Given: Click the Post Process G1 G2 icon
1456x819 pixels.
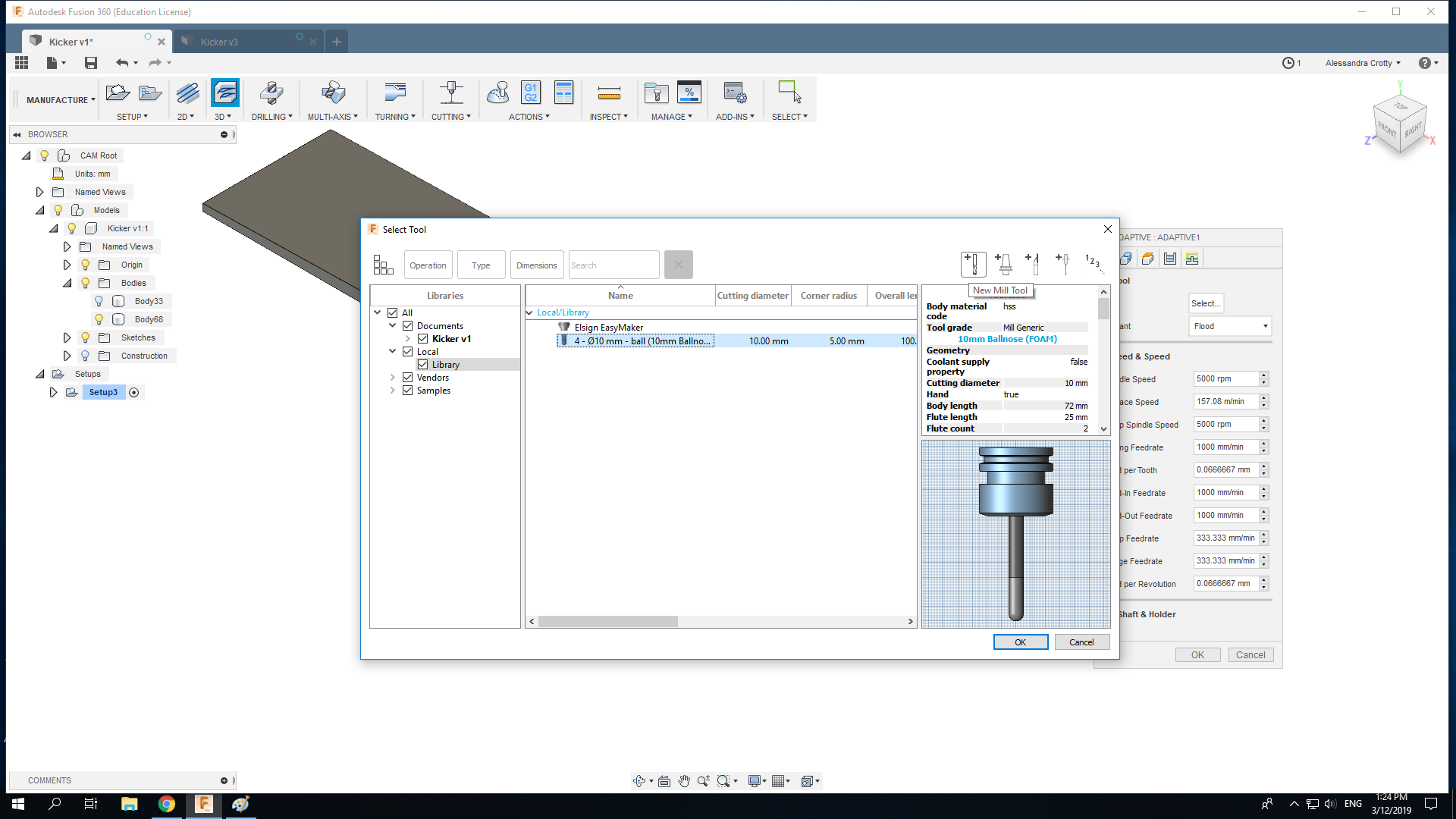Looking at the screenshot, I should [531, 93].
